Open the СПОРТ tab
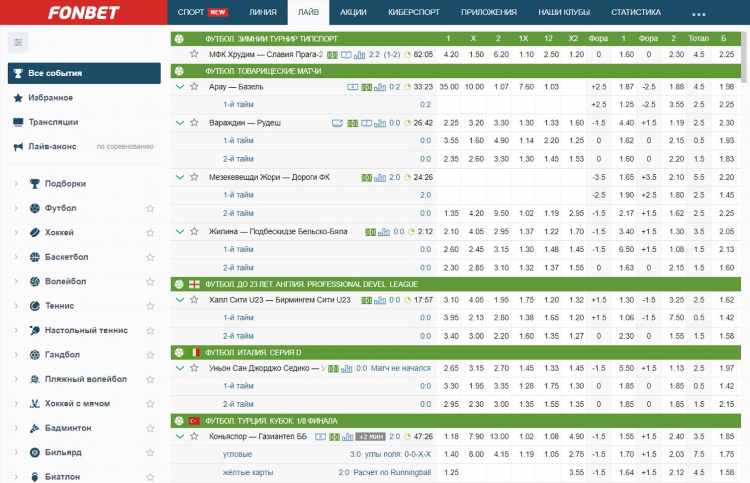 (x=202, y=12)
